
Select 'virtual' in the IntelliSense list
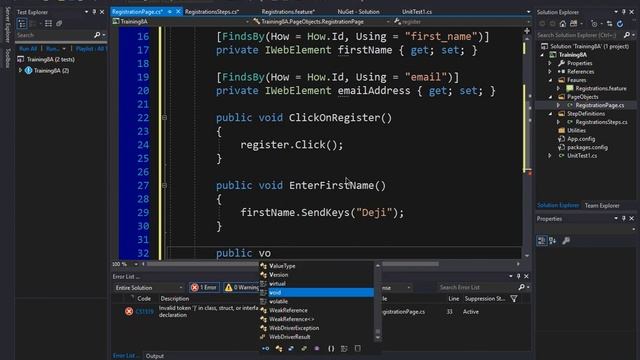point(317,284)
